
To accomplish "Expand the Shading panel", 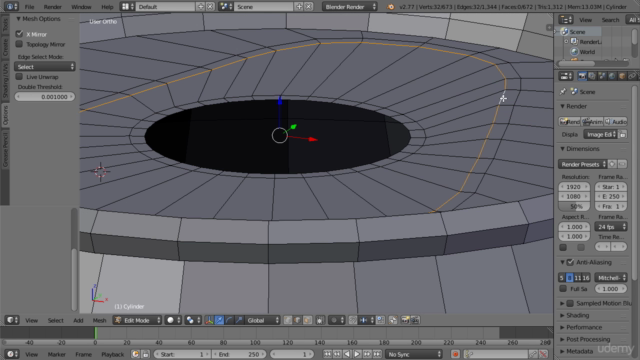I will 577,315.
